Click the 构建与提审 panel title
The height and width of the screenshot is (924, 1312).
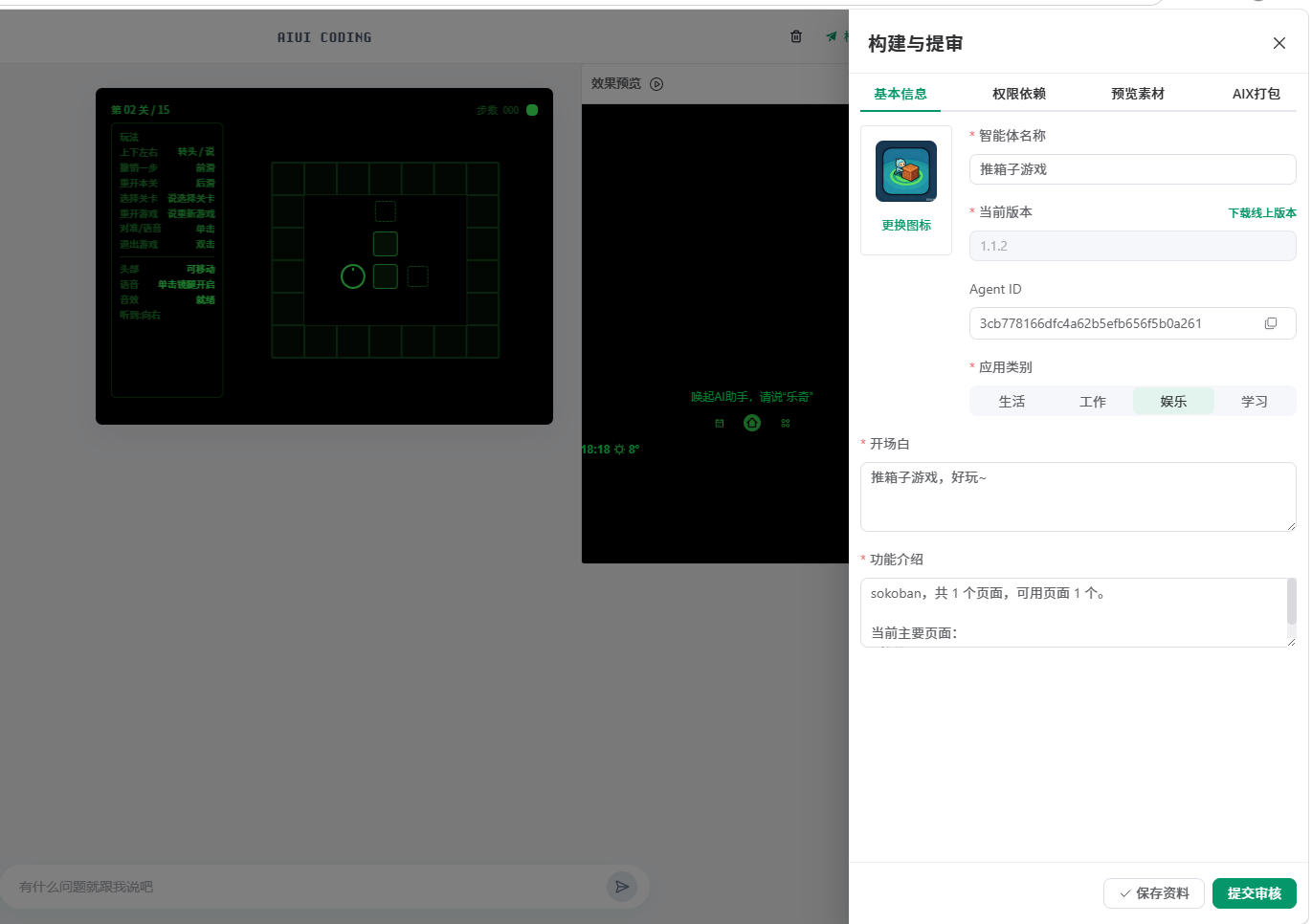pos(916,44)
